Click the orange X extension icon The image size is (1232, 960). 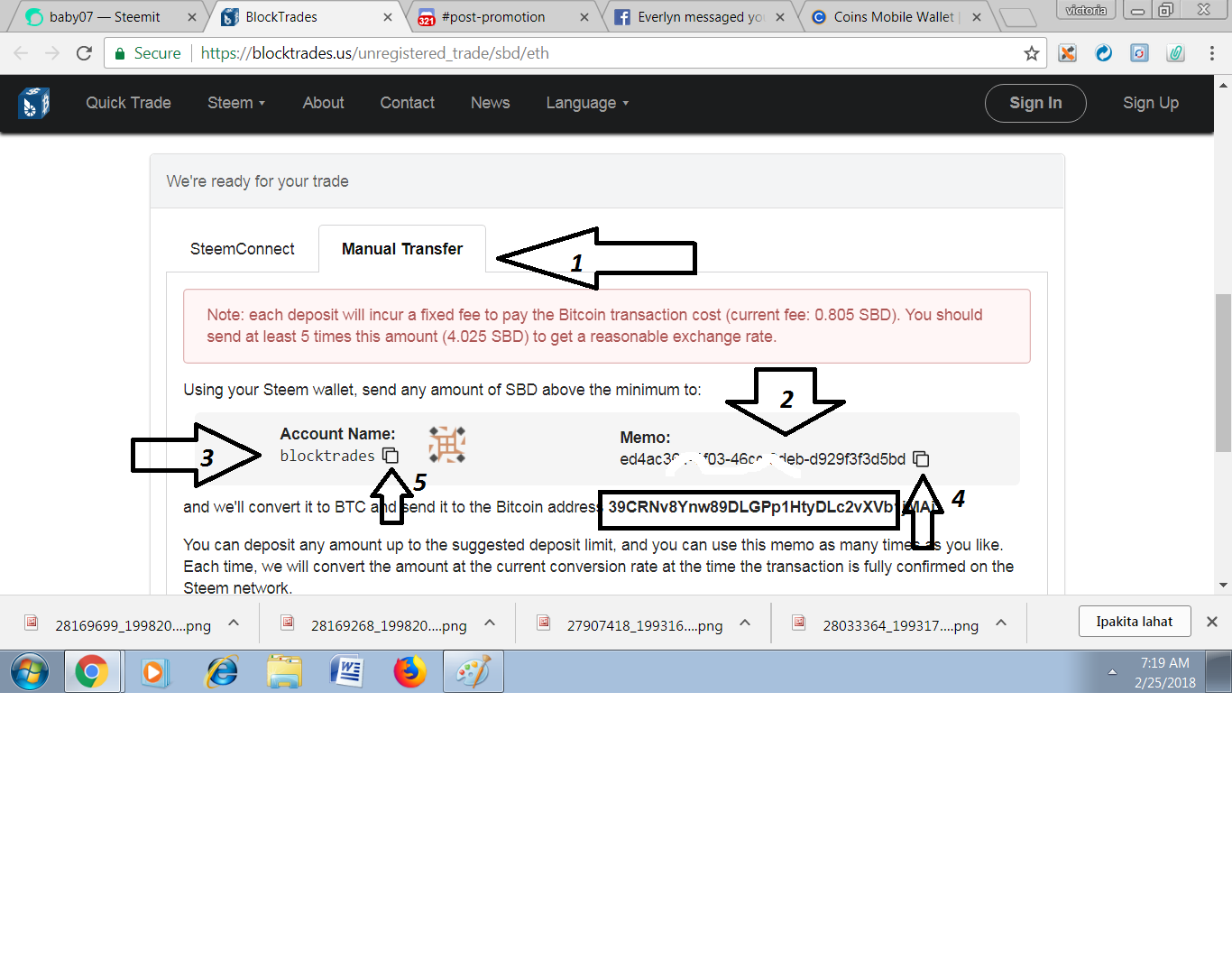(x=1068, y=53)
